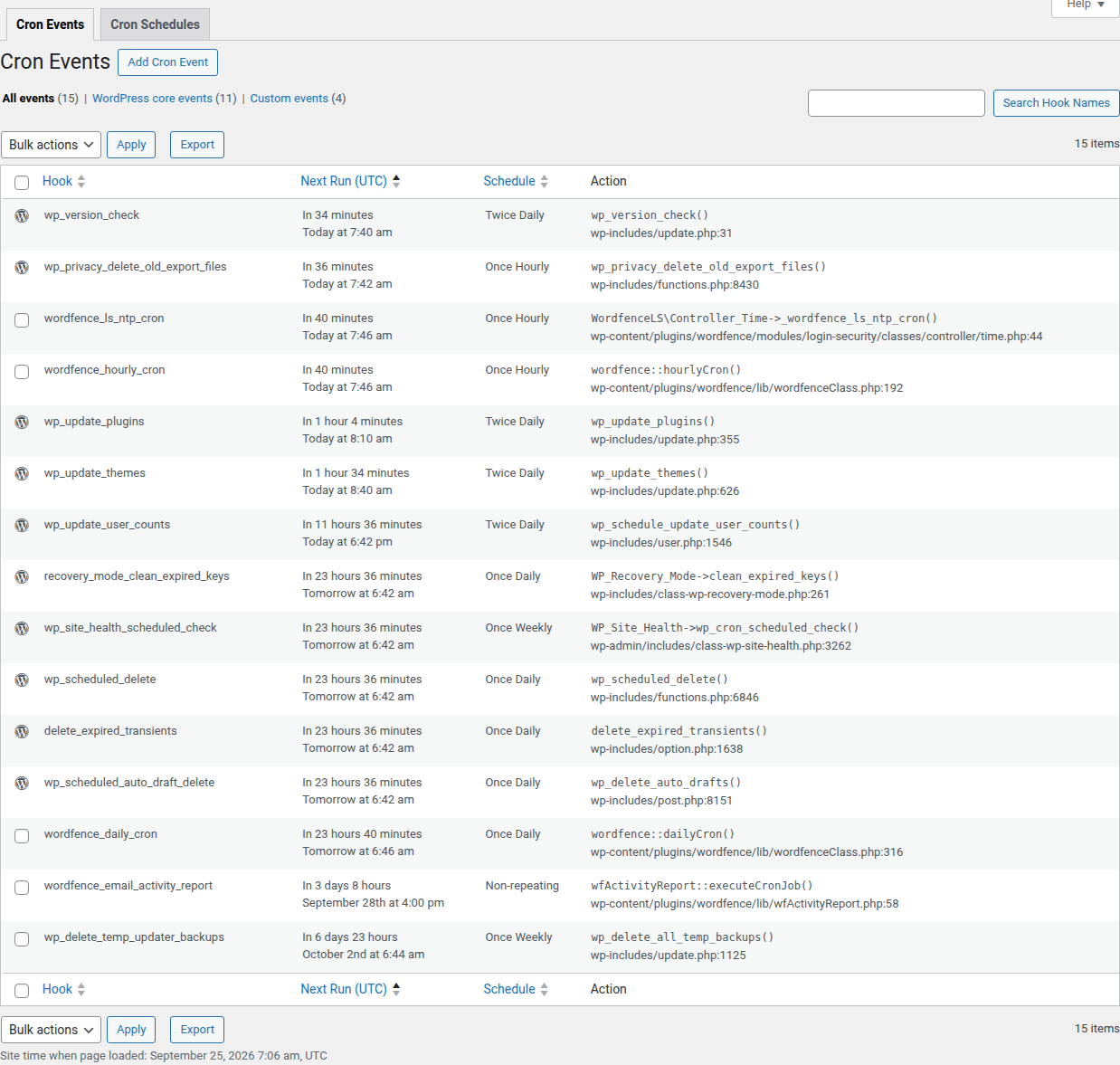Click the wordfence_ls_ntp_cron hook name
This screenshot has height=1065, width=1120.
[104, 319]
